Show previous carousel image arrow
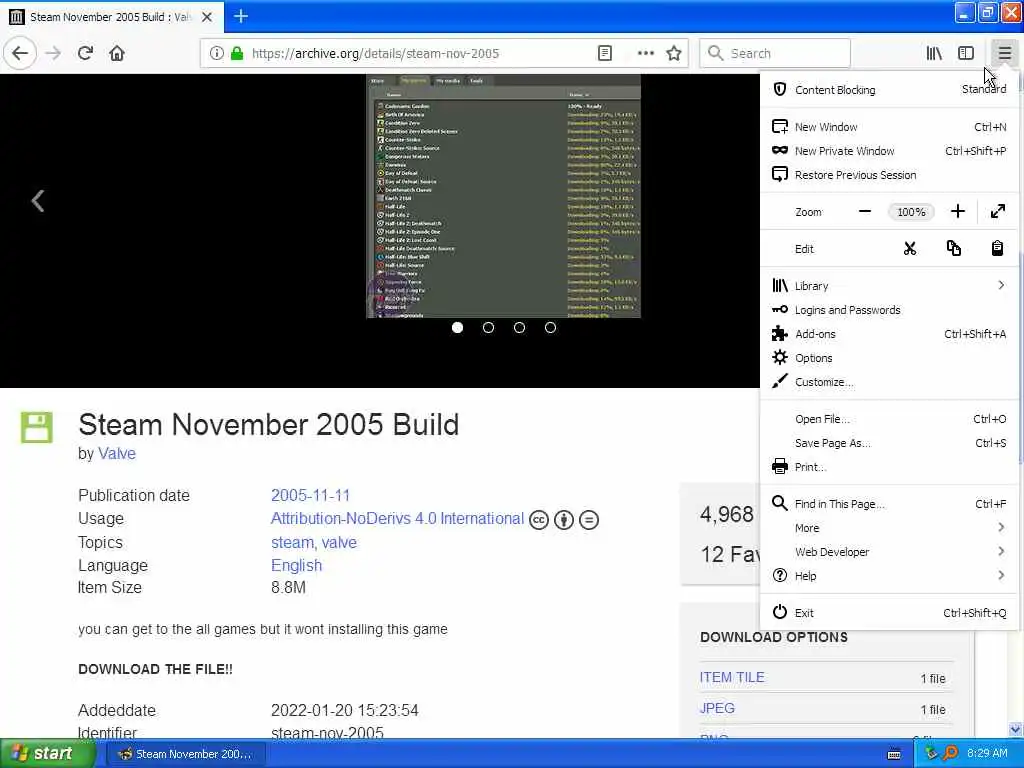The width and height of the screenshot is (1024, 768). [x=38, y=200]
